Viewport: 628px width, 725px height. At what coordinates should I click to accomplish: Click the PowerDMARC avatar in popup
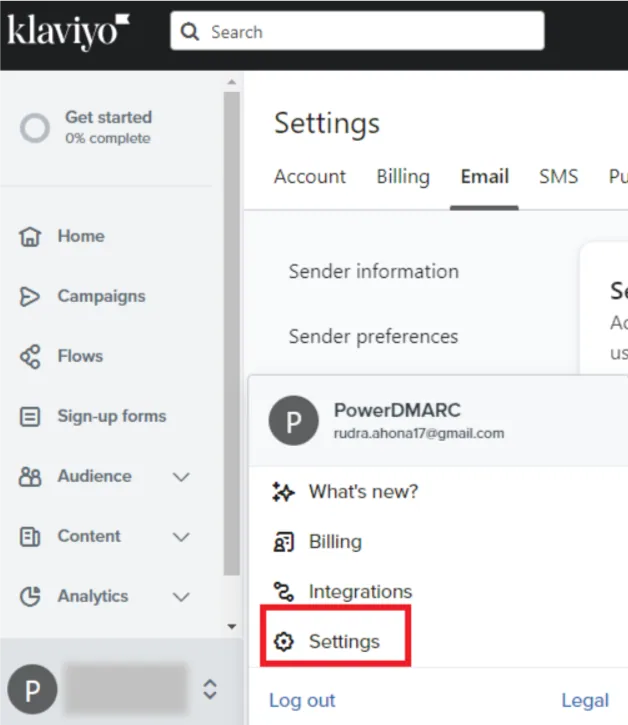coord(294,421)
